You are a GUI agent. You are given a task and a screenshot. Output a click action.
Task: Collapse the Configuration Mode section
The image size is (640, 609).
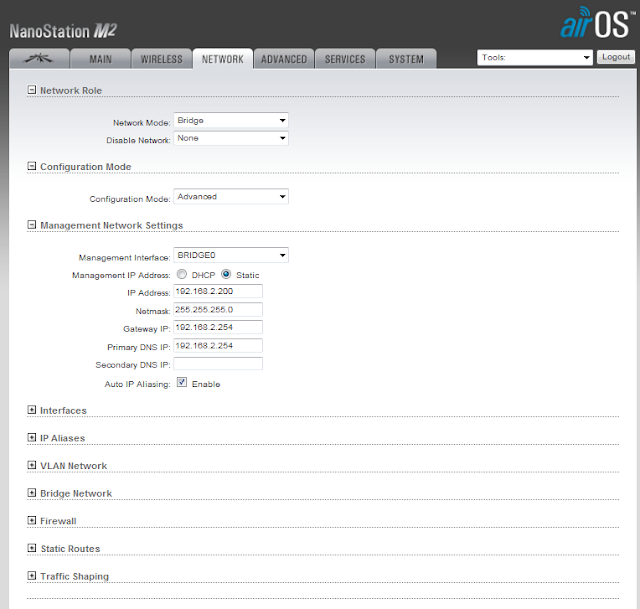click(x=31, y=166)
